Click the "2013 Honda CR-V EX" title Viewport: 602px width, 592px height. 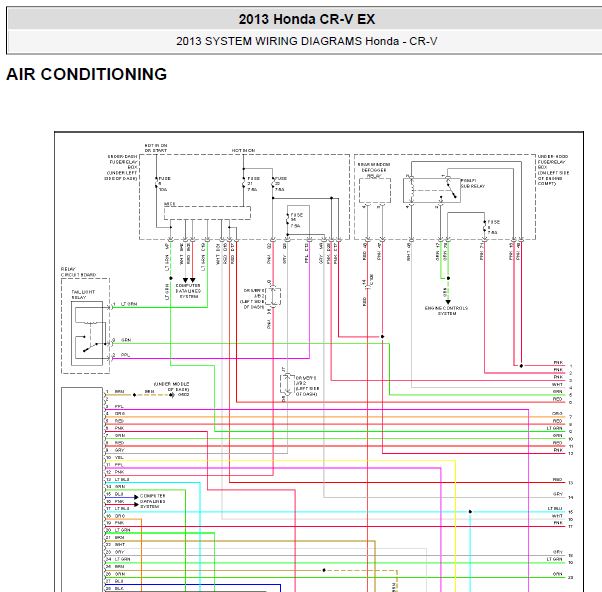307,19
